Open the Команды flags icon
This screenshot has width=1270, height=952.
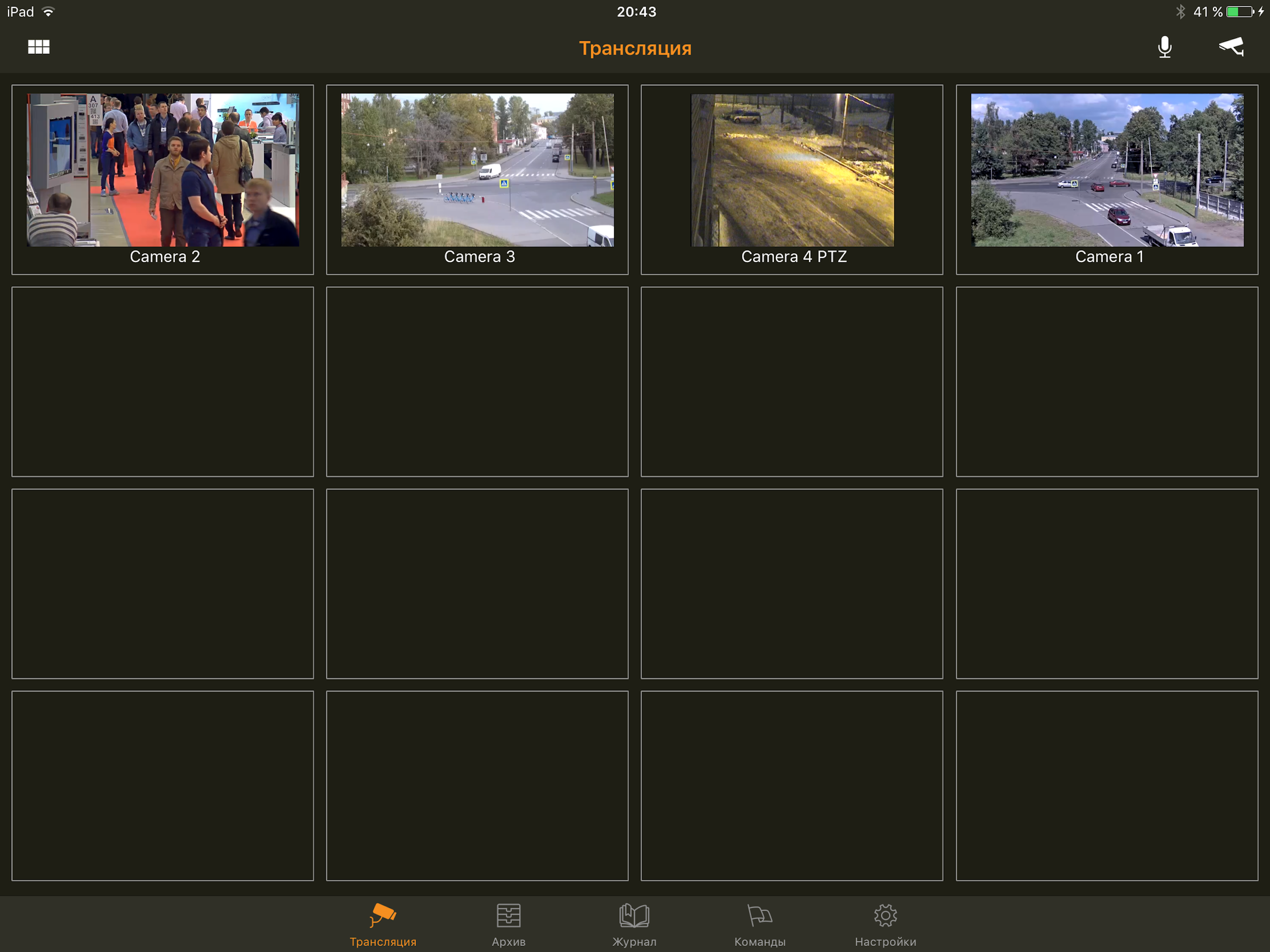(760, 915)
